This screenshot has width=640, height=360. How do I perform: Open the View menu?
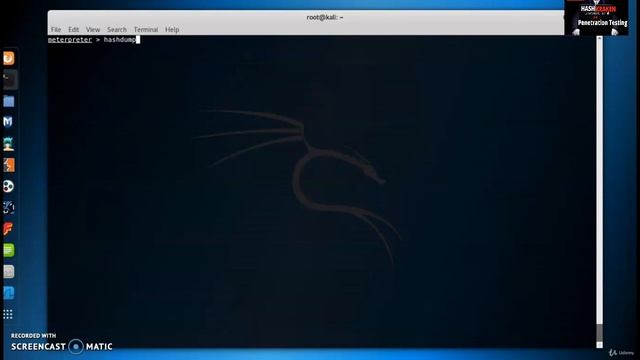click(93, 29)
